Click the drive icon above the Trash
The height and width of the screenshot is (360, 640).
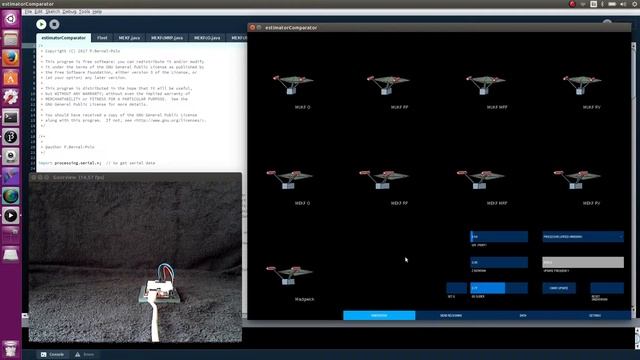click(11, 255)
